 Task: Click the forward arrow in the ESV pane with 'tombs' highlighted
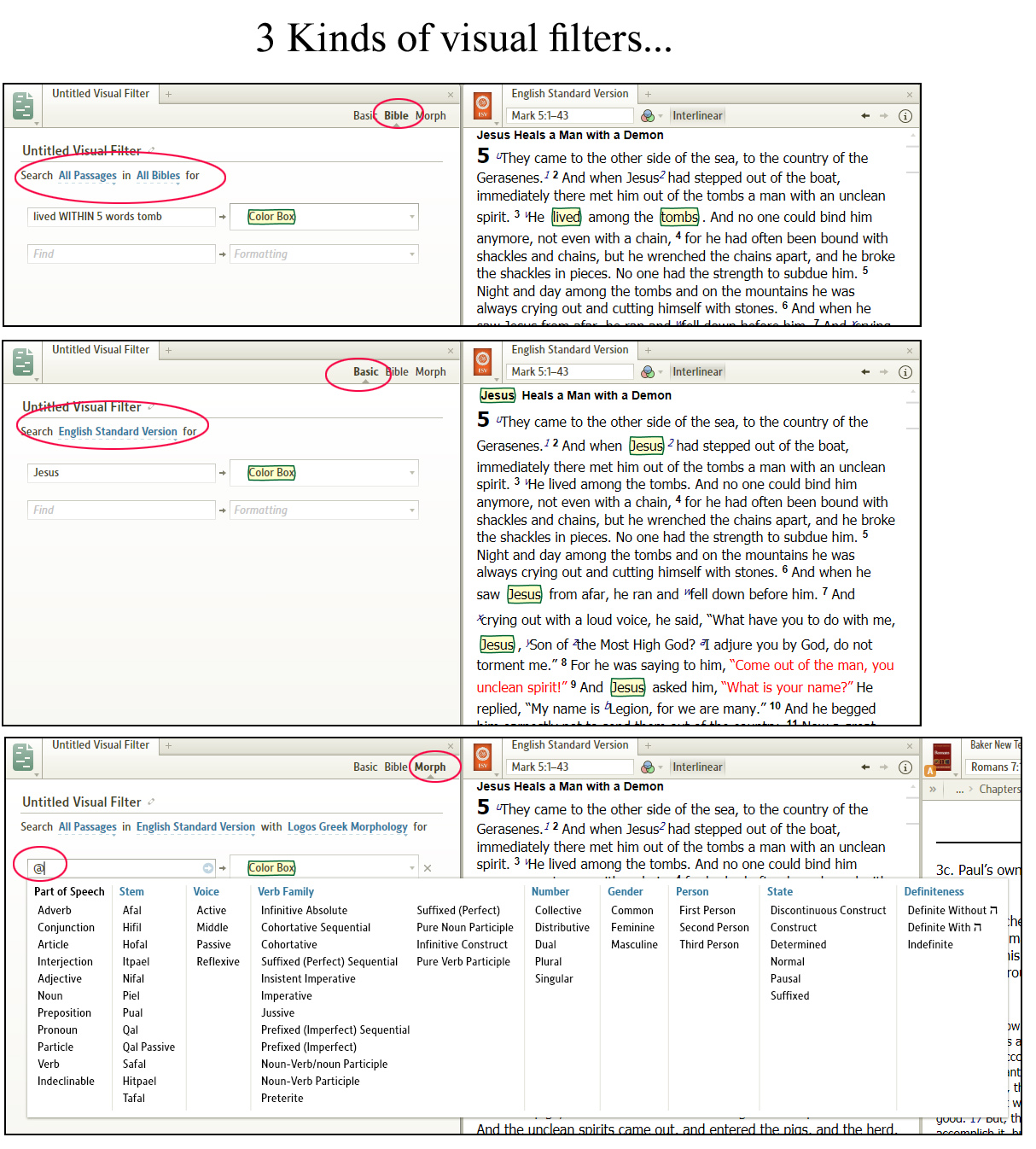pos(884,116)
